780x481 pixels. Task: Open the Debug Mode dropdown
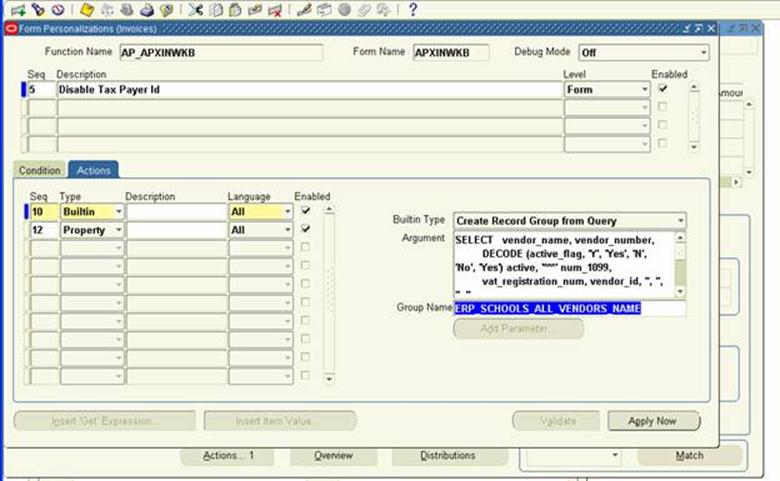point(703,52)
